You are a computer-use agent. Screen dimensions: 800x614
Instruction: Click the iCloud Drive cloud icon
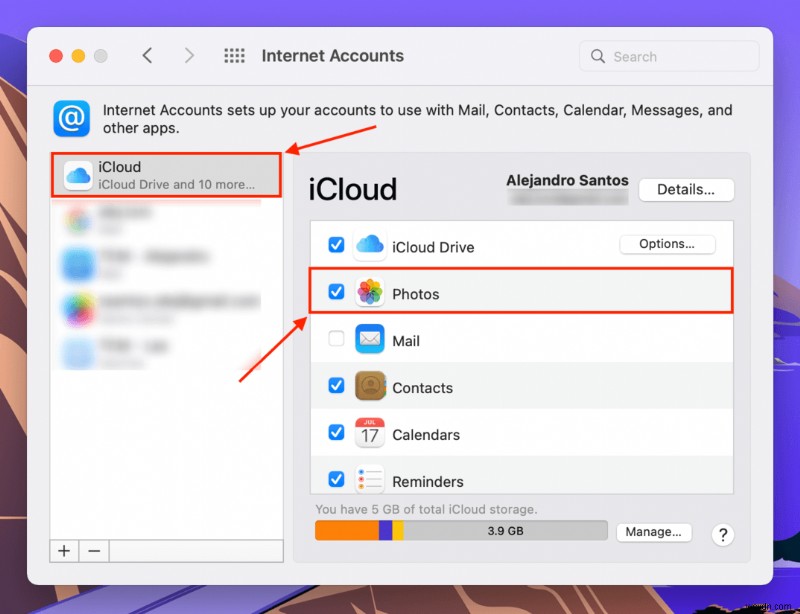tap(370, 246)
